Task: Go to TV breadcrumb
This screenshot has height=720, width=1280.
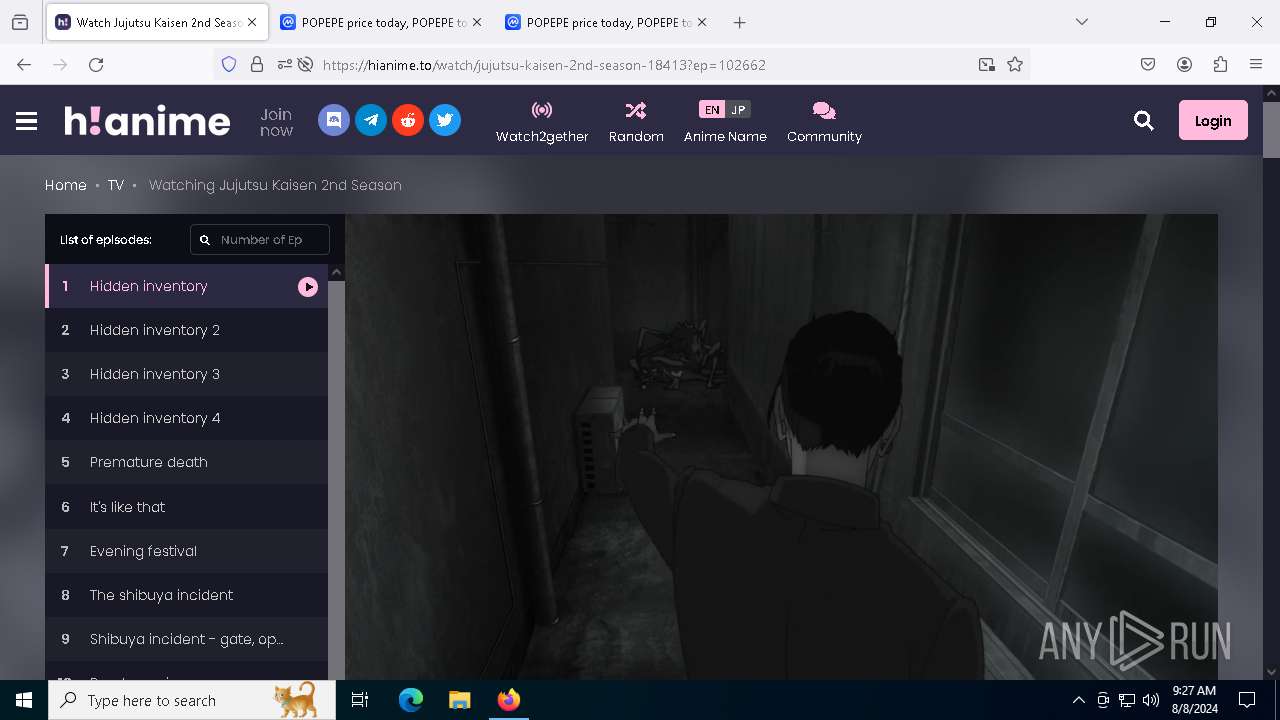Action: pos(116,185)
